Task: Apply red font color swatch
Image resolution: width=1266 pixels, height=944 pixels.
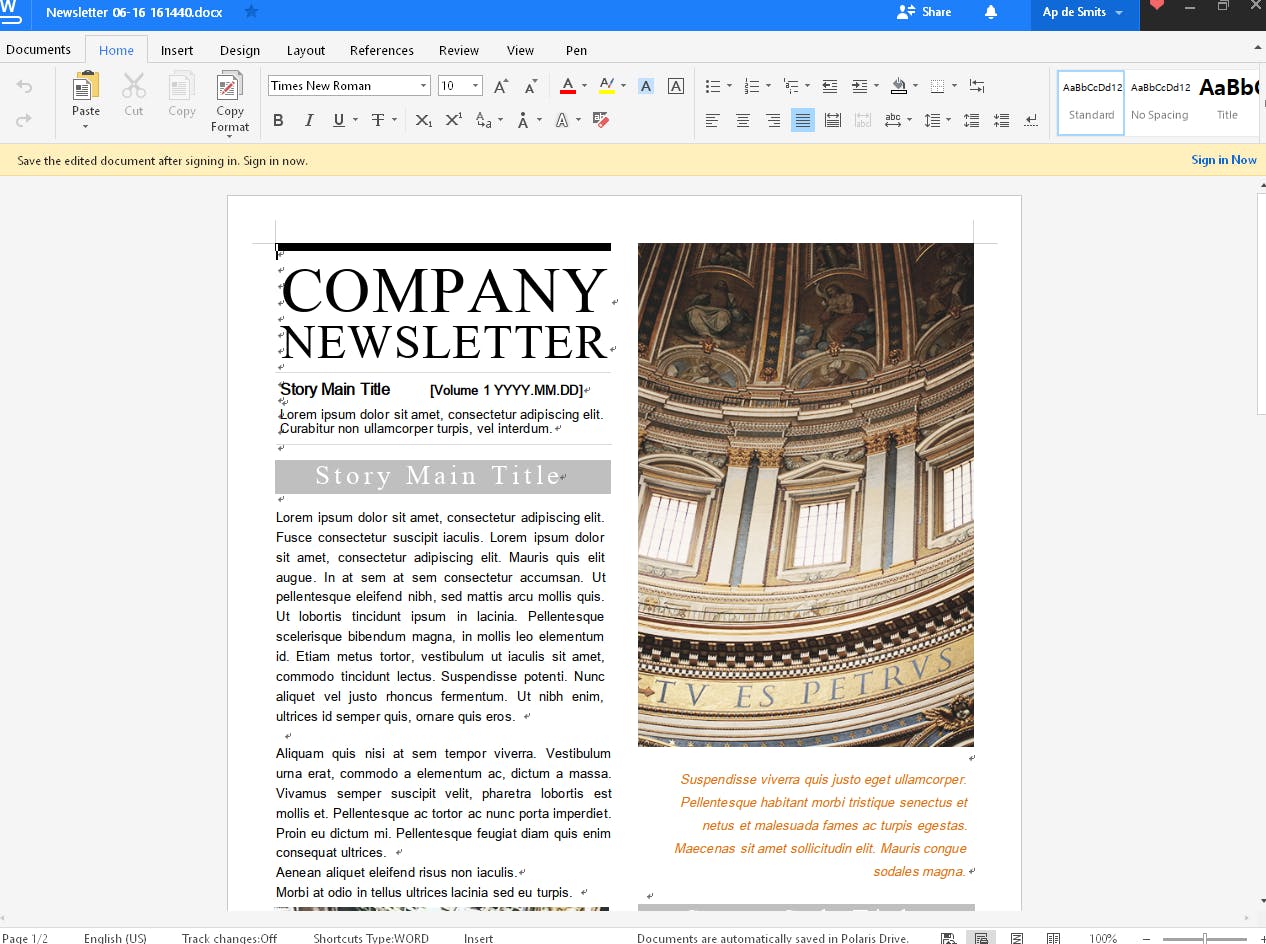Action: tap(568, 86)
